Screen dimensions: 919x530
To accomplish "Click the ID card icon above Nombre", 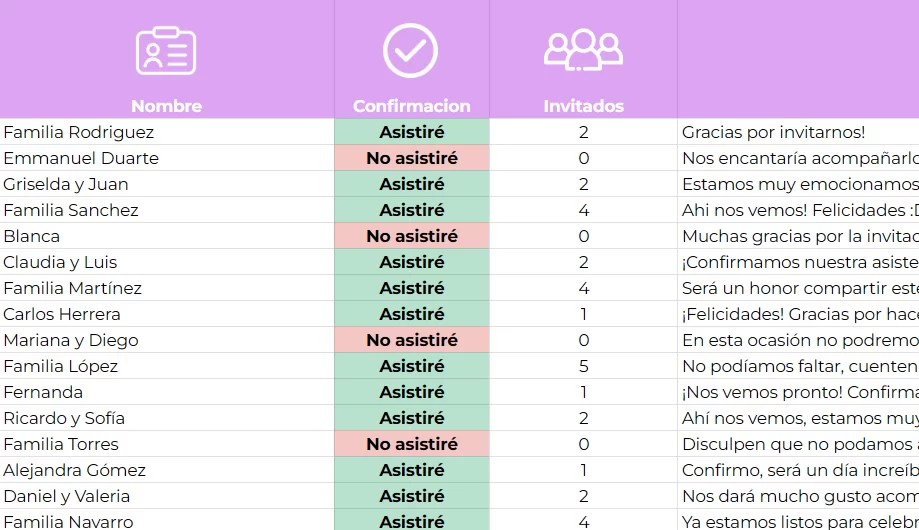I will pyautogui.click(x=166, y=51).
